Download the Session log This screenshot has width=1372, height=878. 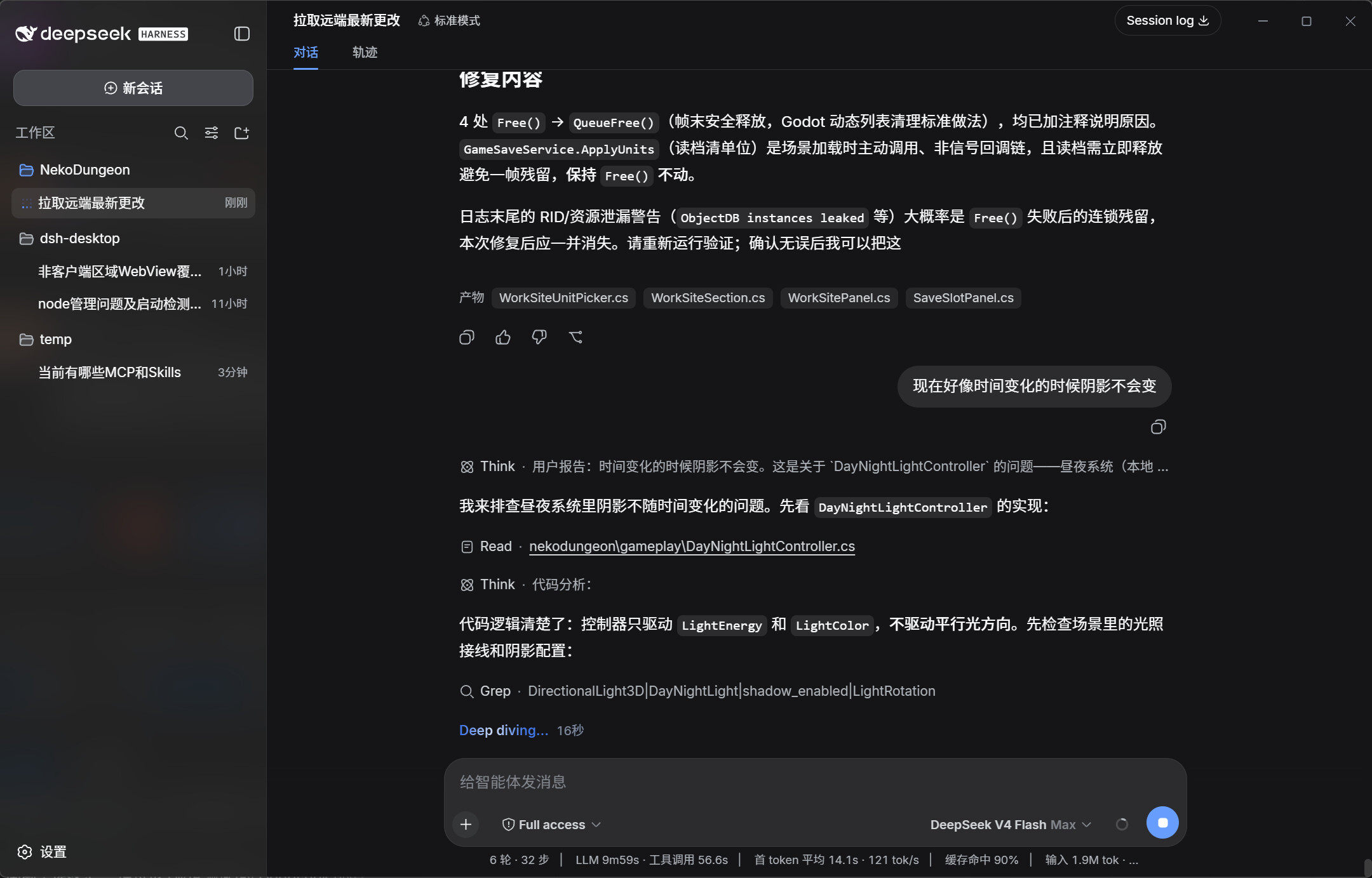[1167, 21]
